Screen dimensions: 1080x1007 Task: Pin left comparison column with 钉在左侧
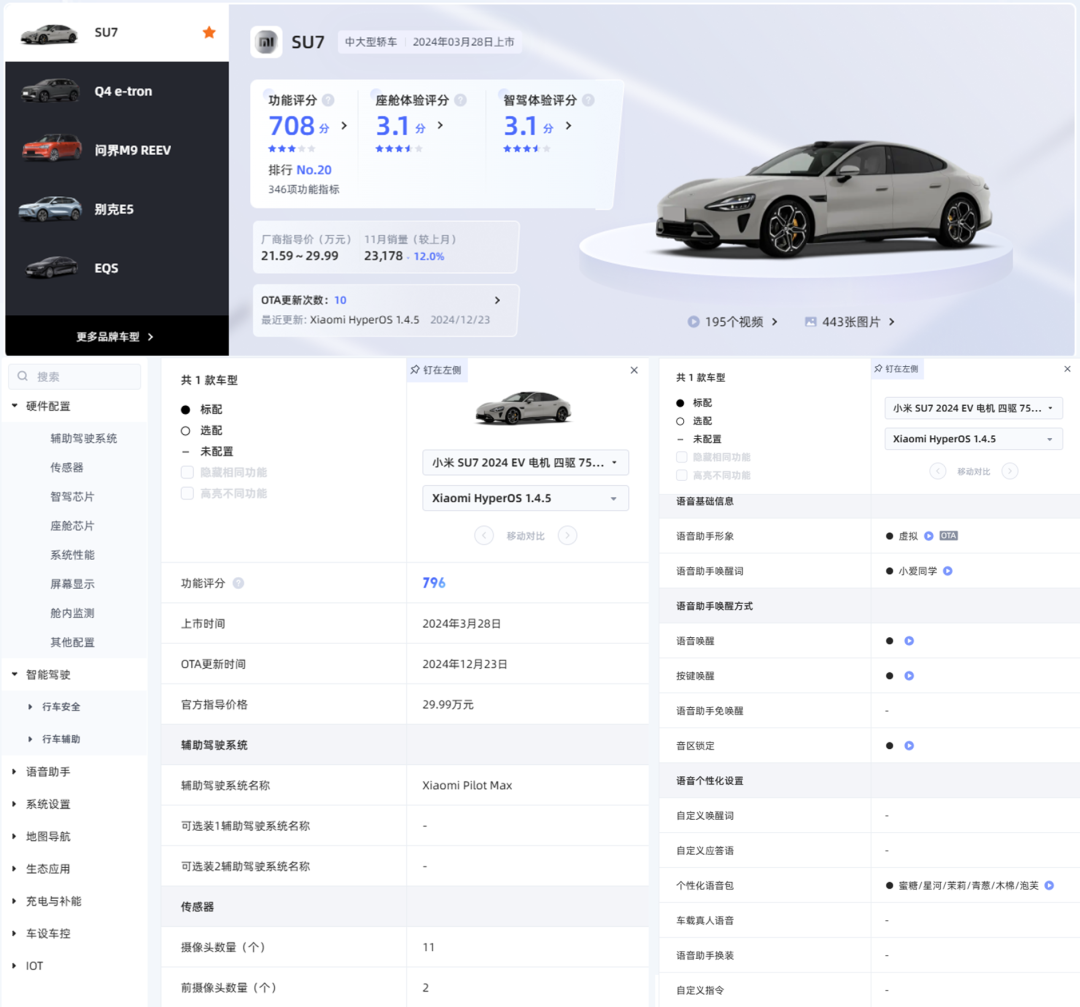point(436,370)
